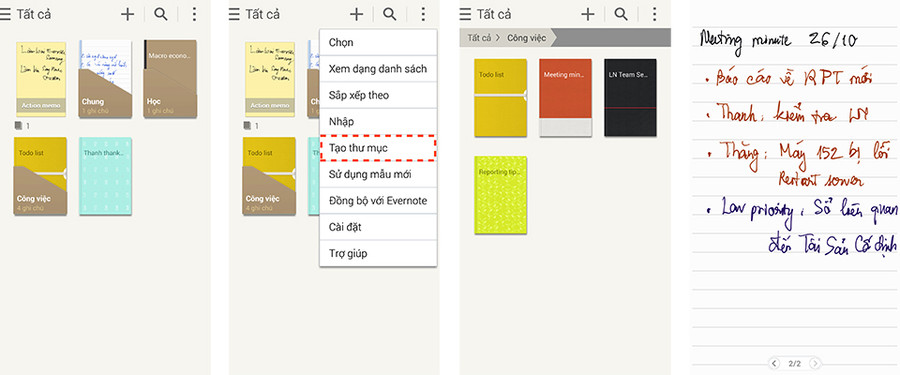Open Action memo note in second screen
This screenshot has width=900, height=375.
(270, 79)
